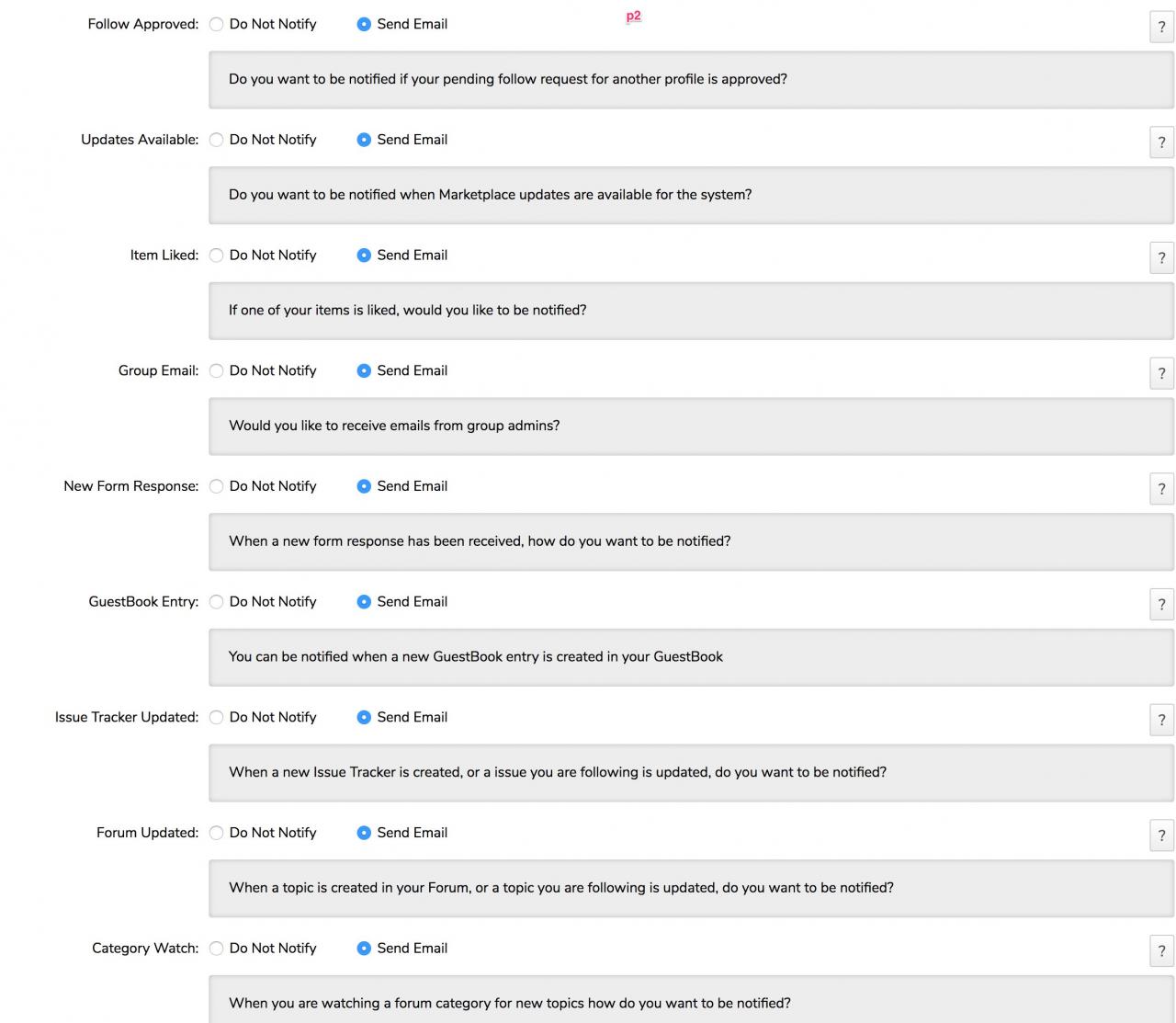Click the Marketplace updates description box
The height and width of the screenshot is (1023, 1176).
click(691, 195)
